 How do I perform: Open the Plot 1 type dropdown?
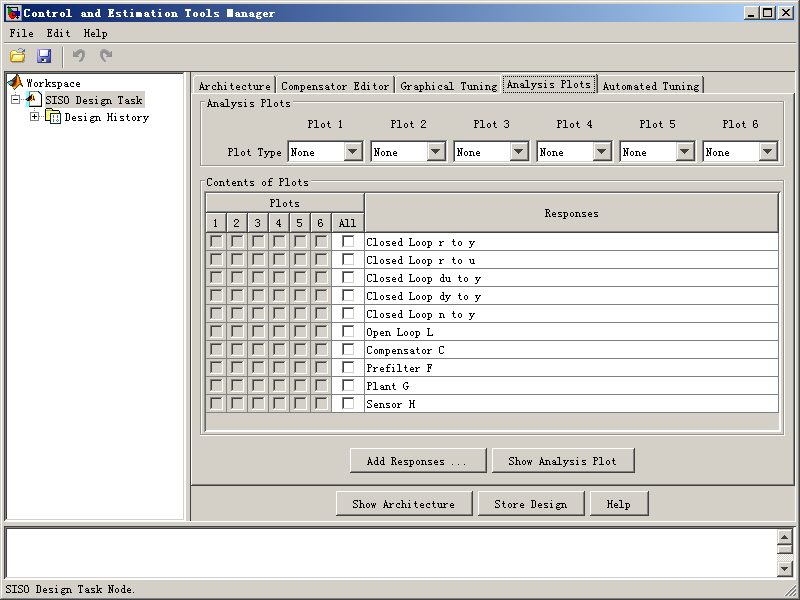click(x=353, y=152)
